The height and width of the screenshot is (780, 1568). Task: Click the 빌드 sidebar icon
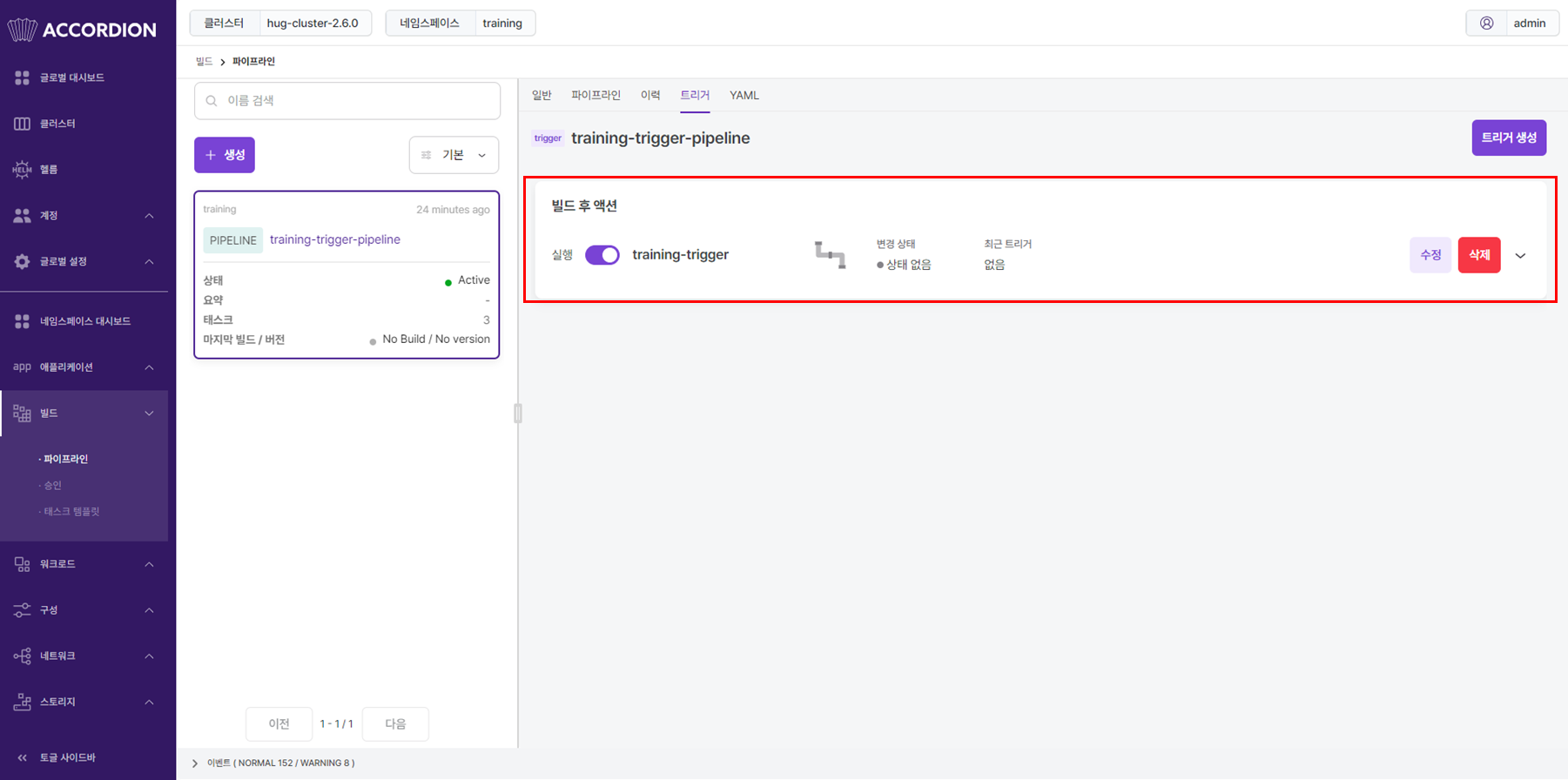tap(22, 414)
